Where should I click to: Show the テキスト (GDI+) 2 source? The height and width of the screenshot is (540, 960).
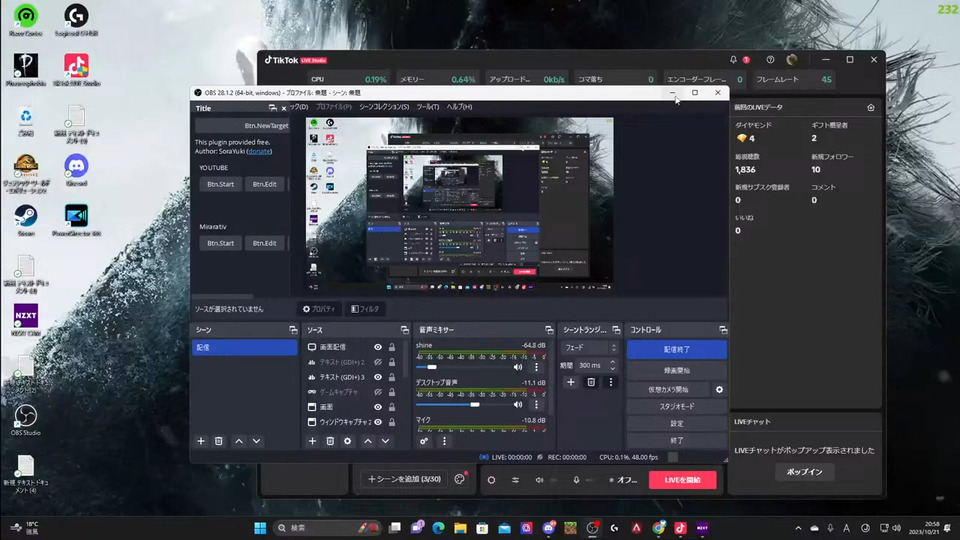tap(378, 362)
